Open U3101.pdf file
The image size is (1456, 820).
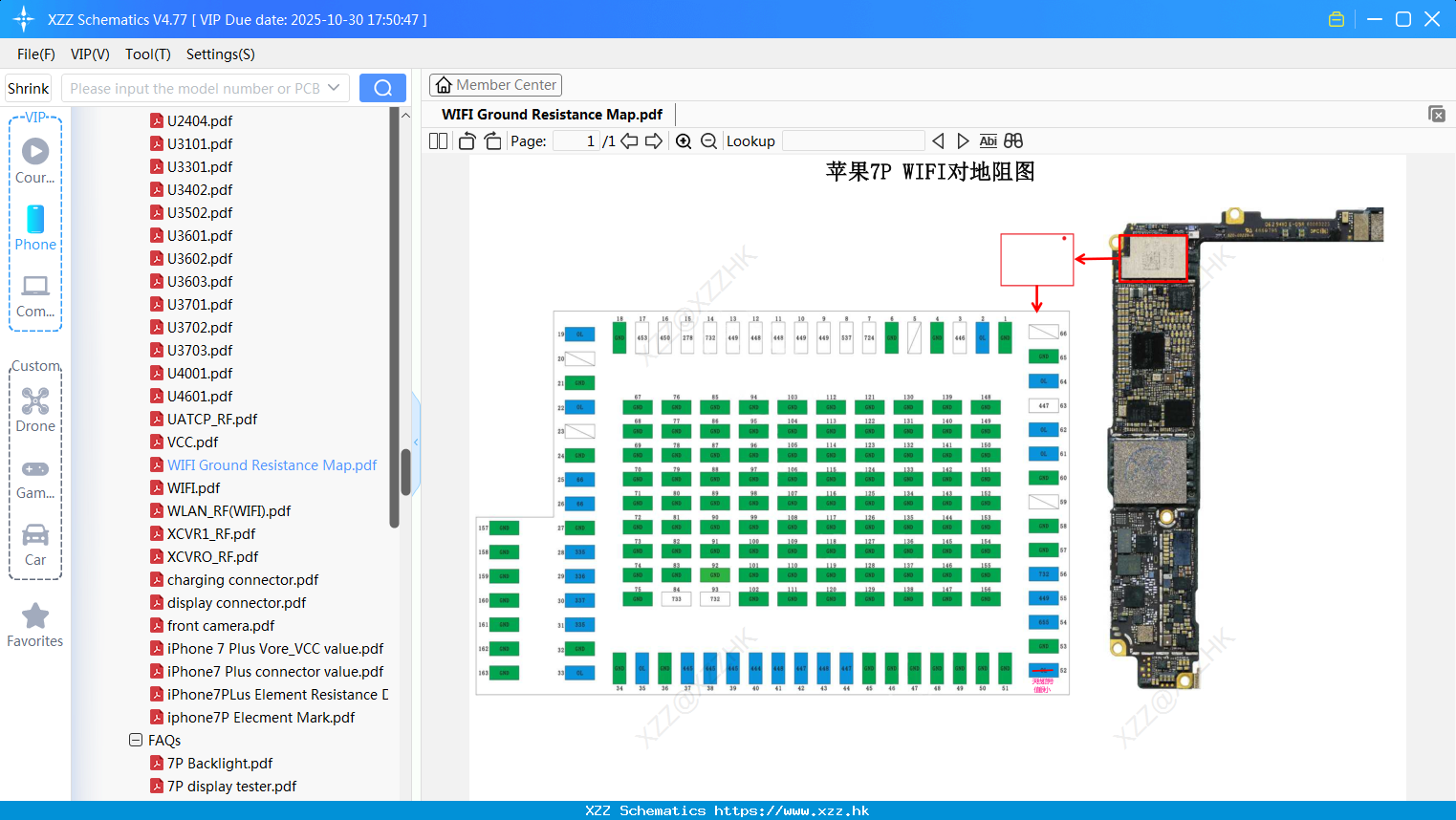[200, 143]
